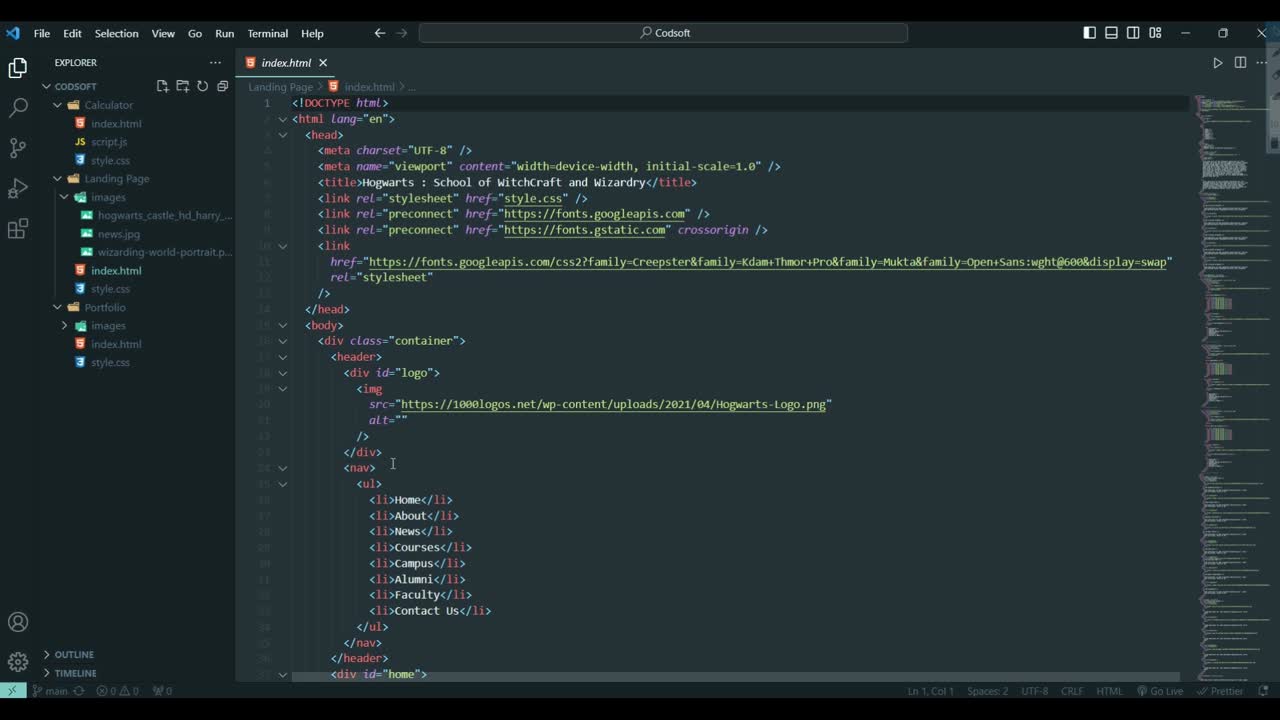Image resolution: width=1280 pixels, height=720 pixels.
Task: Open style.css in Portfolio folder
Action: pos(110,363)
